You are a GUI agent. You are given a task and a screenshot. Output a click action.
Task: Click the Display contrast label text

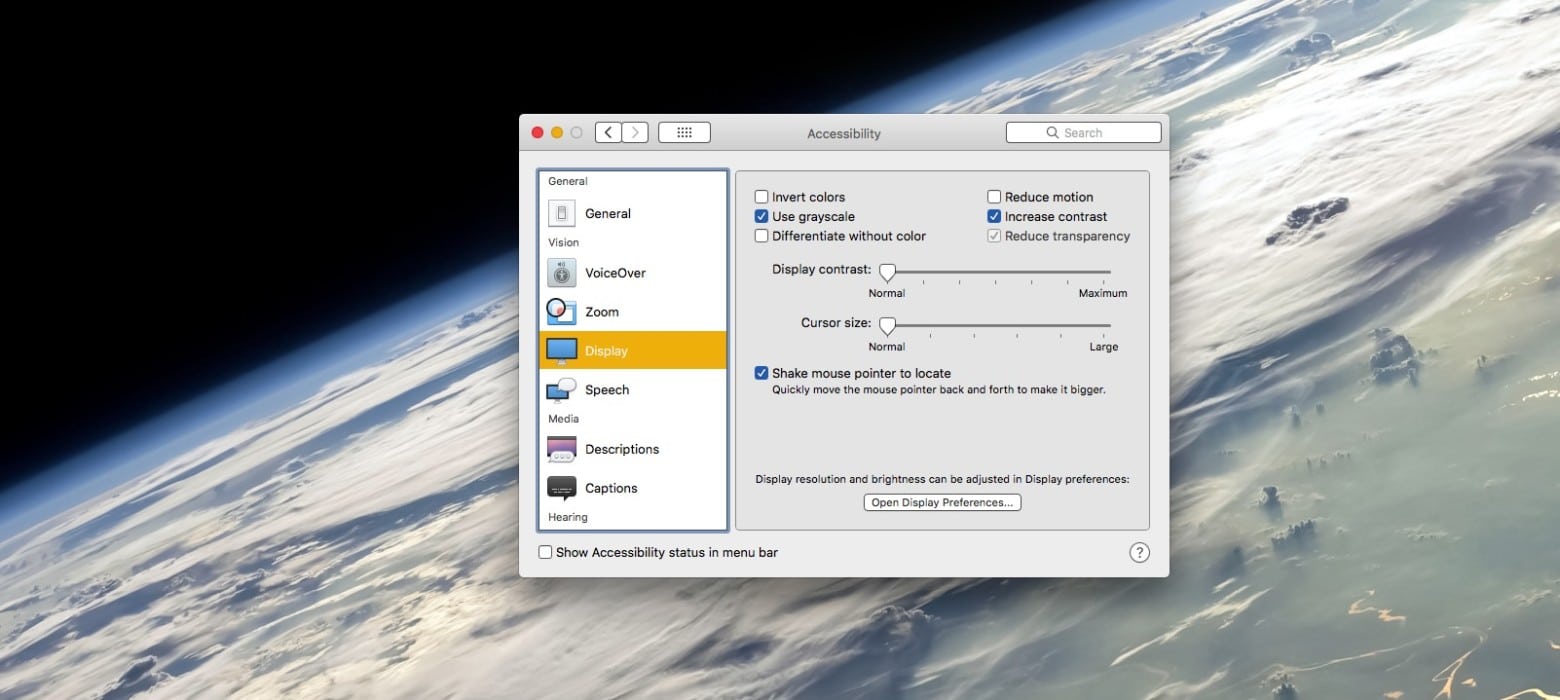click(x=822, y=270)
